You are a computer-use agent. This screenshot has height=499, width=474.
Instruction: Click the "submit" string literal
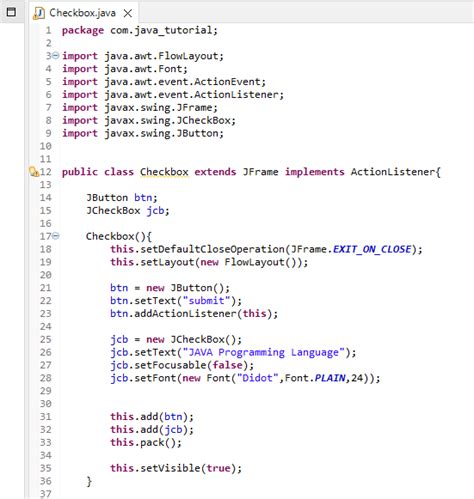coord(206,301)
